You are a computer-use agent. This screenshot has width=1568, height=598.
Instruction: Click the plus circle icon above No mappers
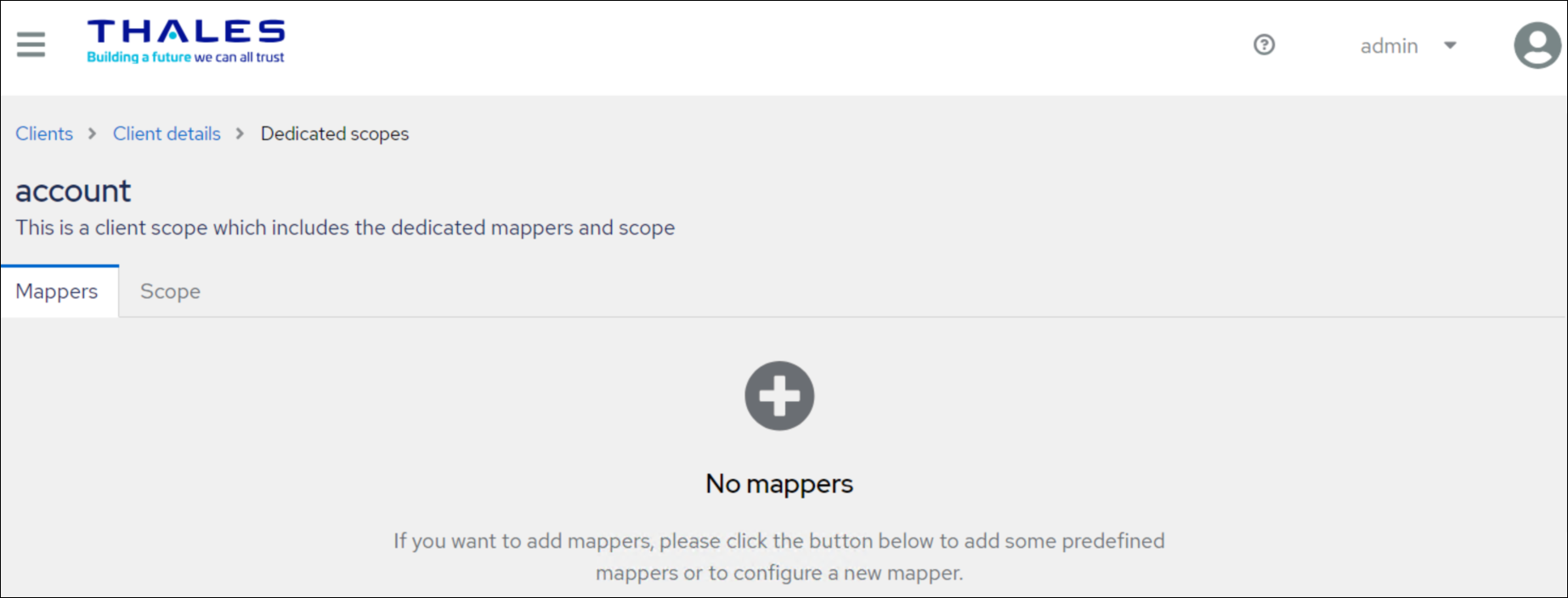click(779, 396)
